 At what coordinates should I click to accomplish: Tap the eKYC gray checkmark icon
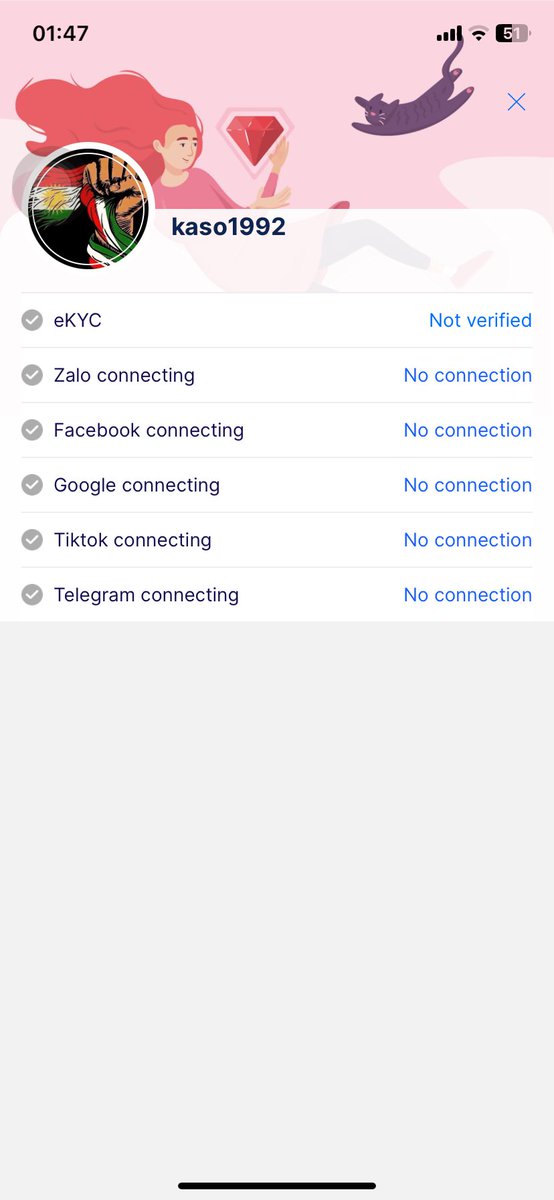pyautogui.click(x=33, y=320)
